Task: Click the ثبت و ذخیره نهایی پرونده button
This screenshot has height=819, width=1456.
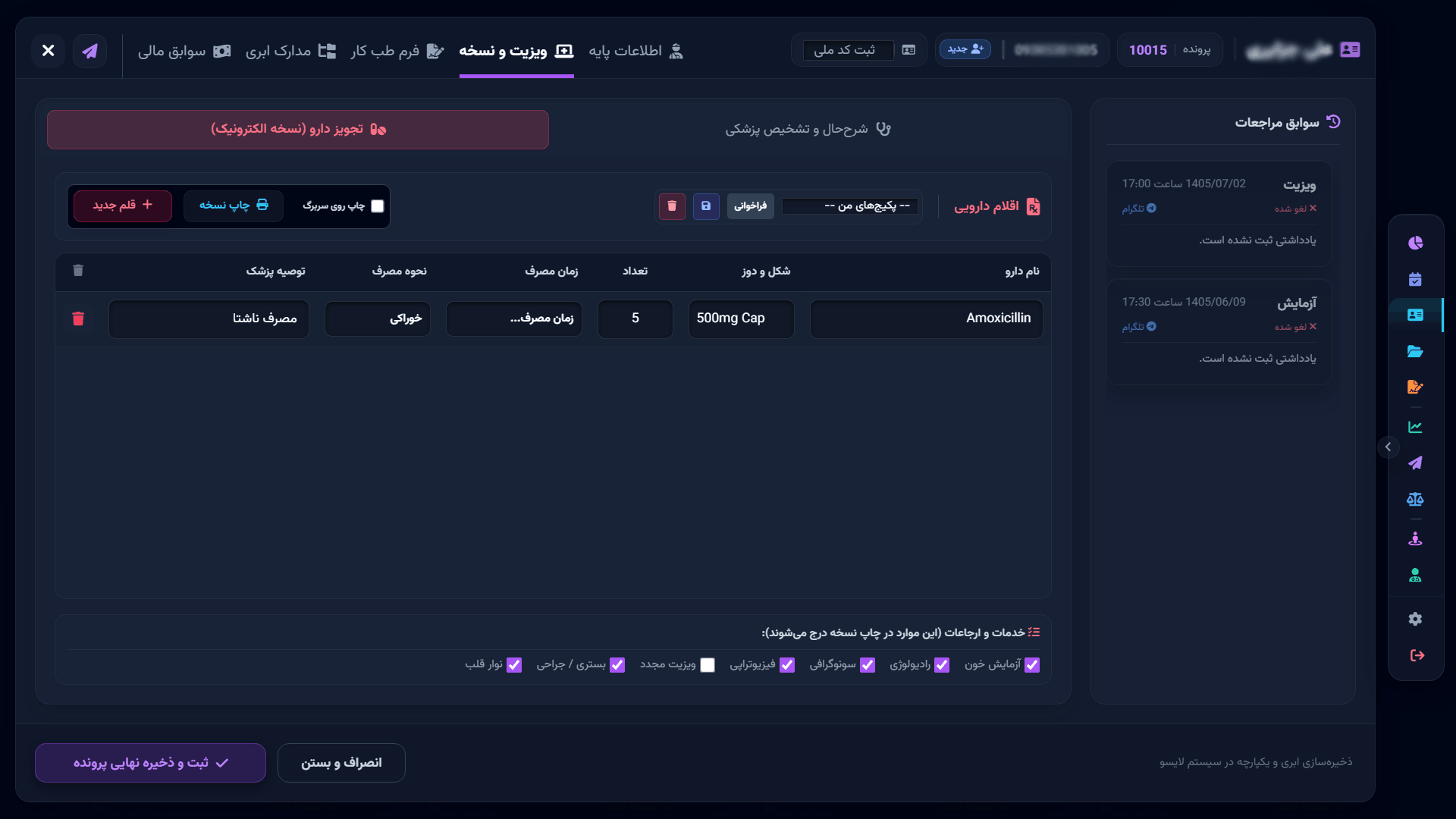Action: click(150, 763)
